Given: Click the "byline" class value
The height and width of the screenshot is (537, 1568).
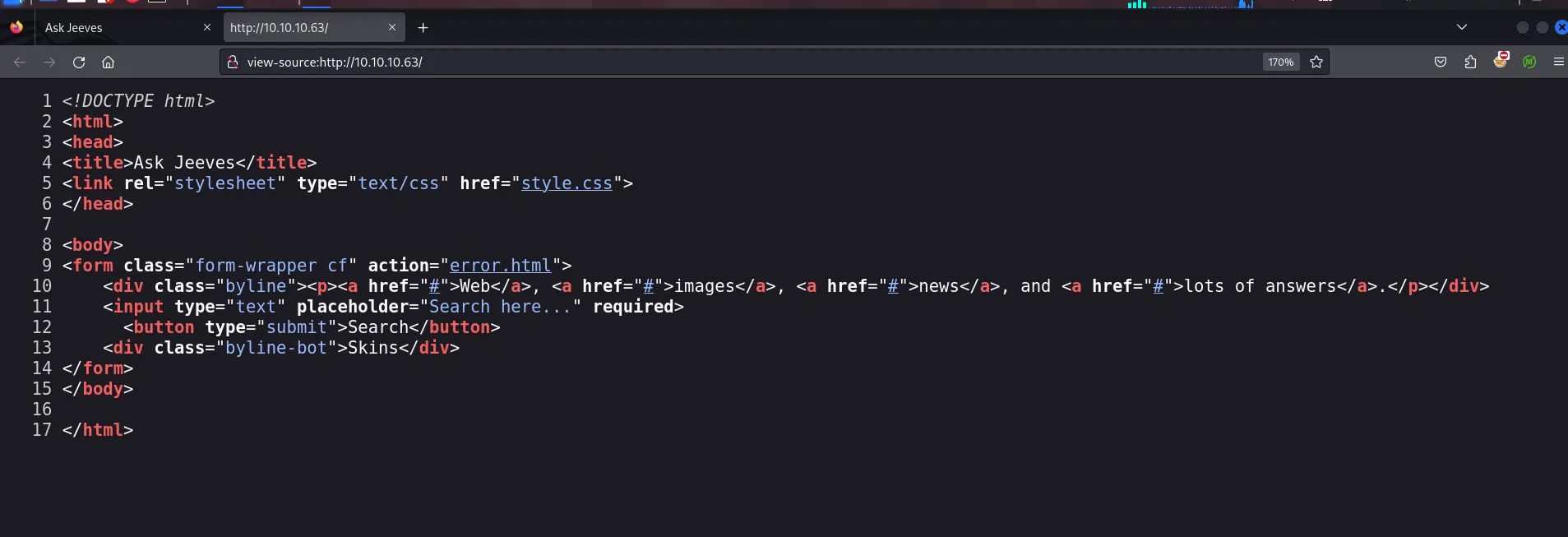Looking at the screenshot, I should click(x=256, y=286).
